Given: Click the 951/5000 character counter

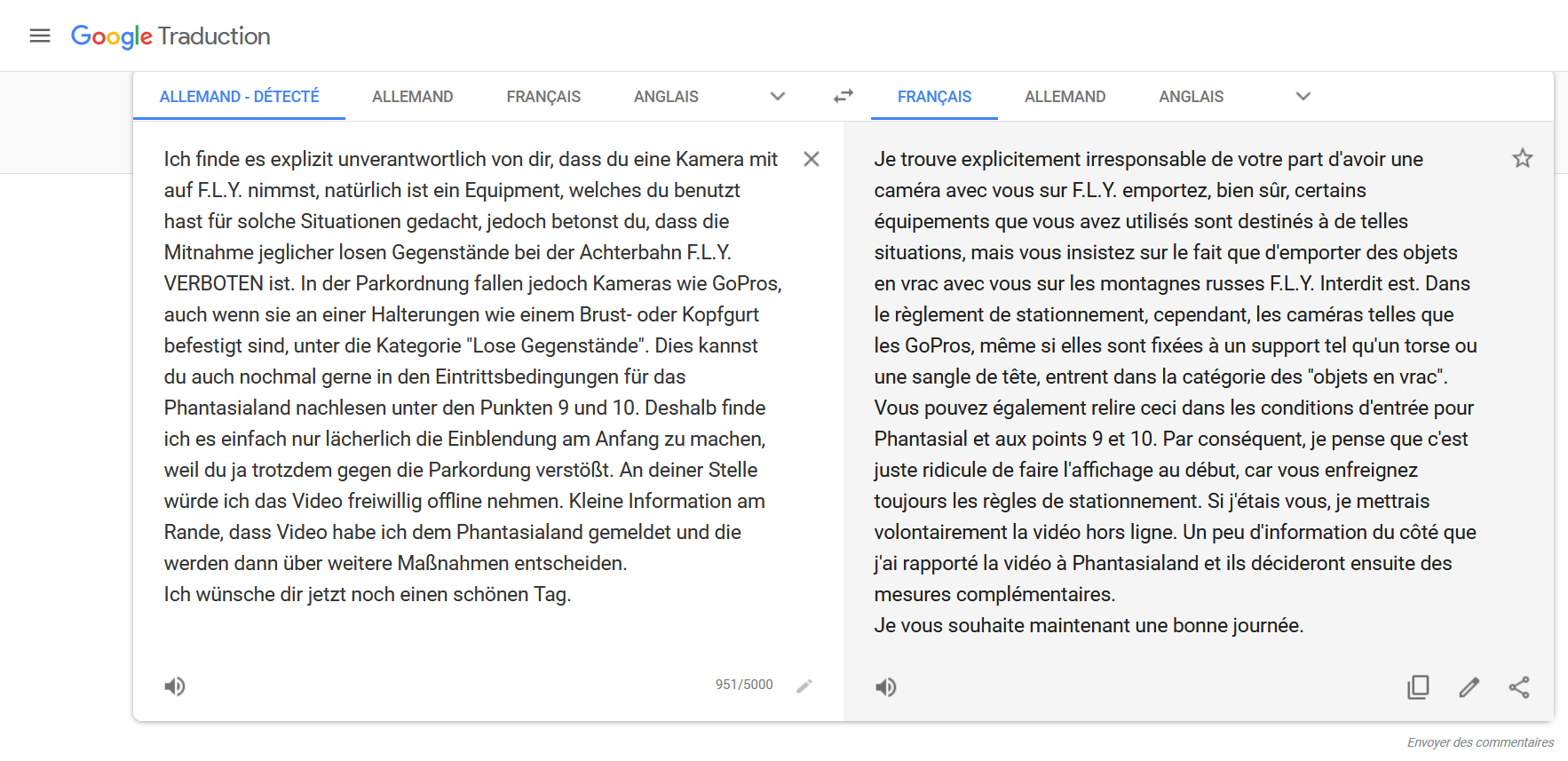Looking at the screenshot, I should click(x=744, y=685).
